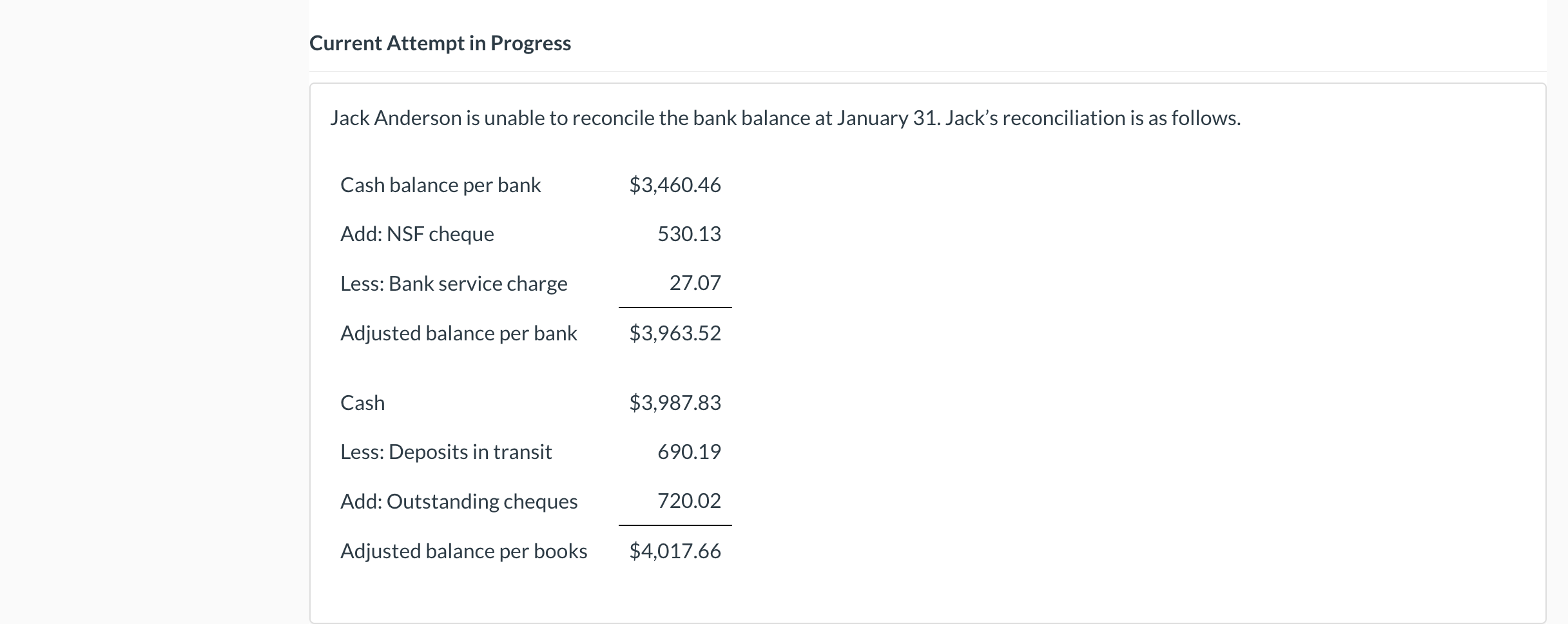Click the $3,987.83 cash amount
The height and width of the screenshot is (624, 1568).
point(675,403)
